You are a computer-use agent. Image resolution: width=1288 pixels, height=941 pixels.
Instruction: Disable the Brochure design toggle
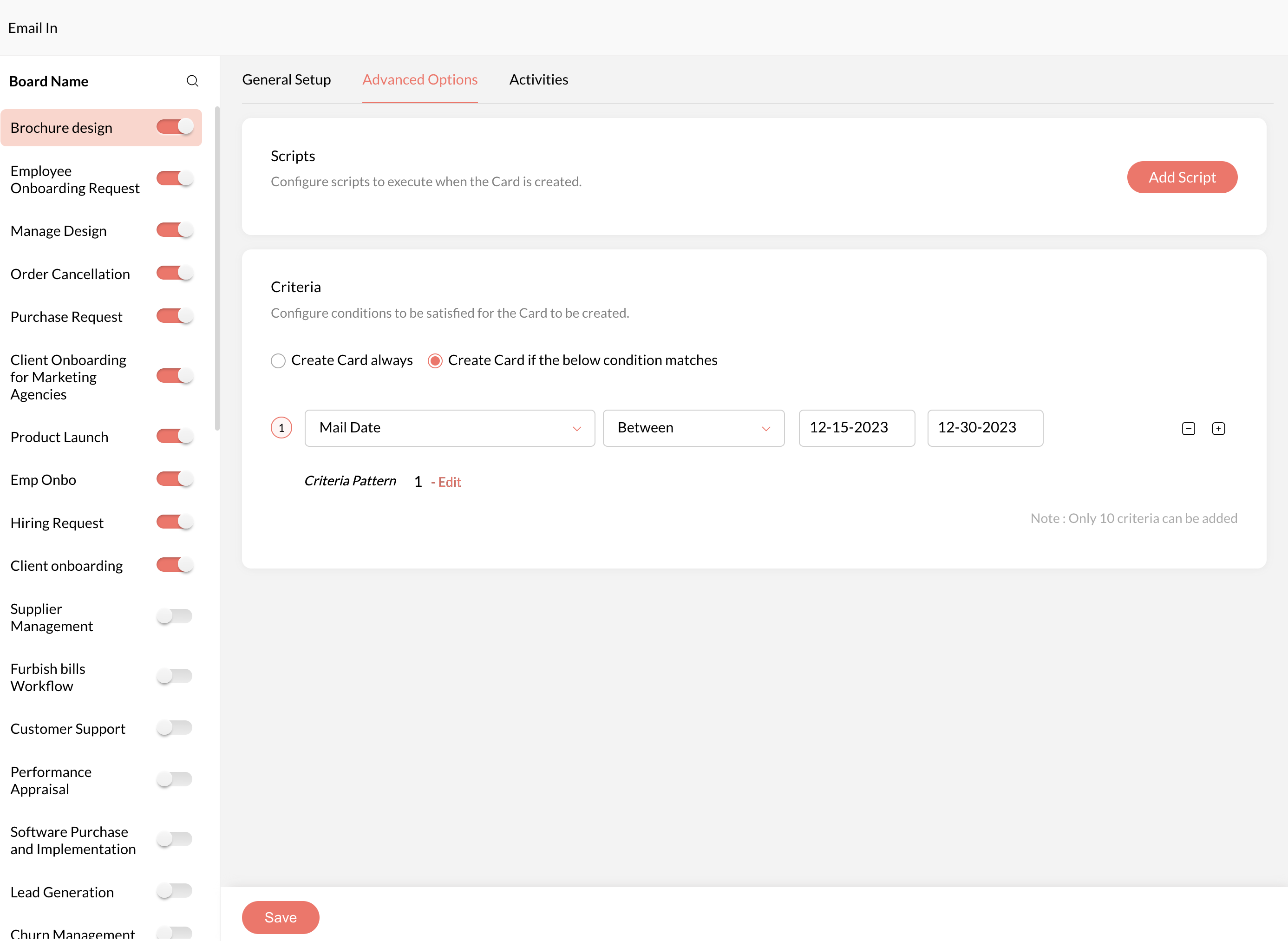tap(176, 127)
